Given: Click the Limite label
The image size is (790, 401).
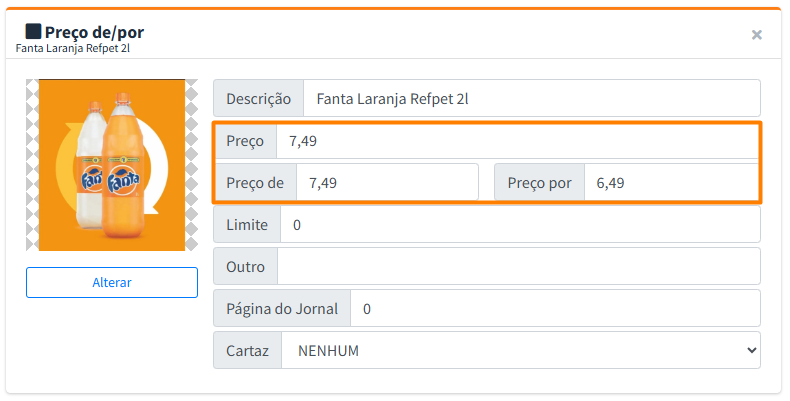Looking at the screenshot, I should coord(247,225).
